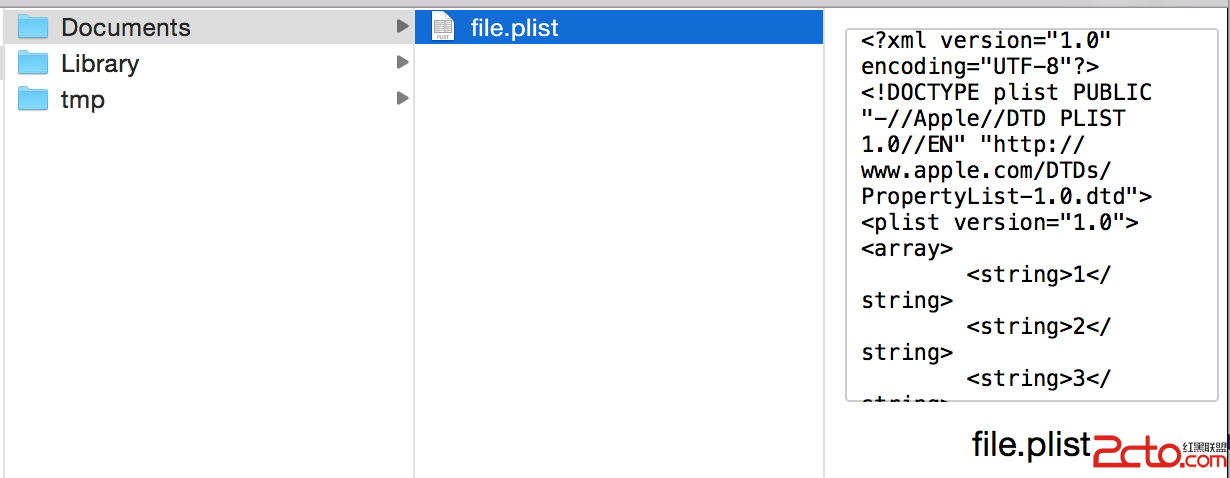Select the Library folder name
This screenshot has height=478, width=1230.
coord(100,63)
